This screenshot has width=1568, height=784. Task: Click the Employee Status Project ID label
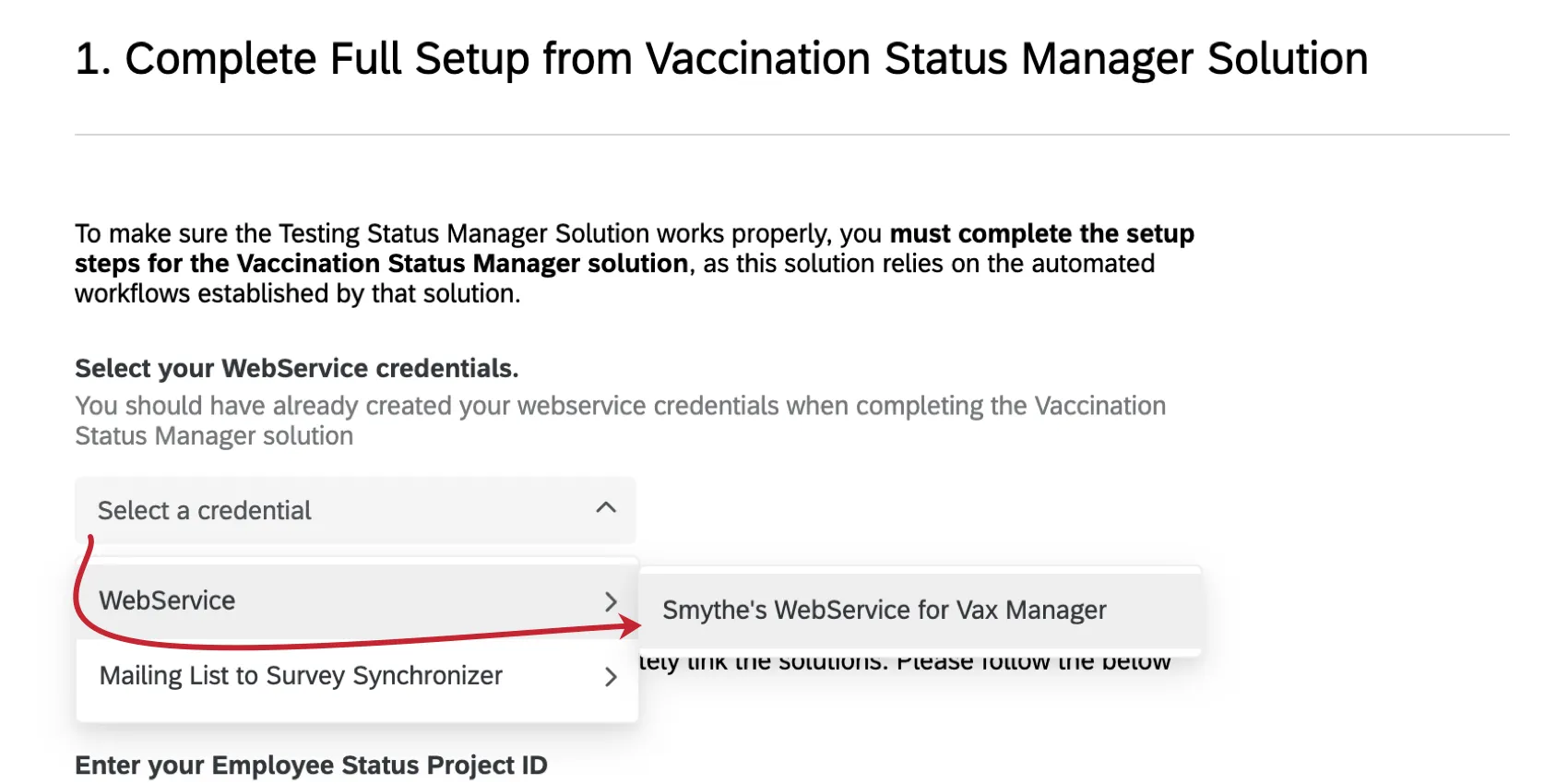coord(311,765)
